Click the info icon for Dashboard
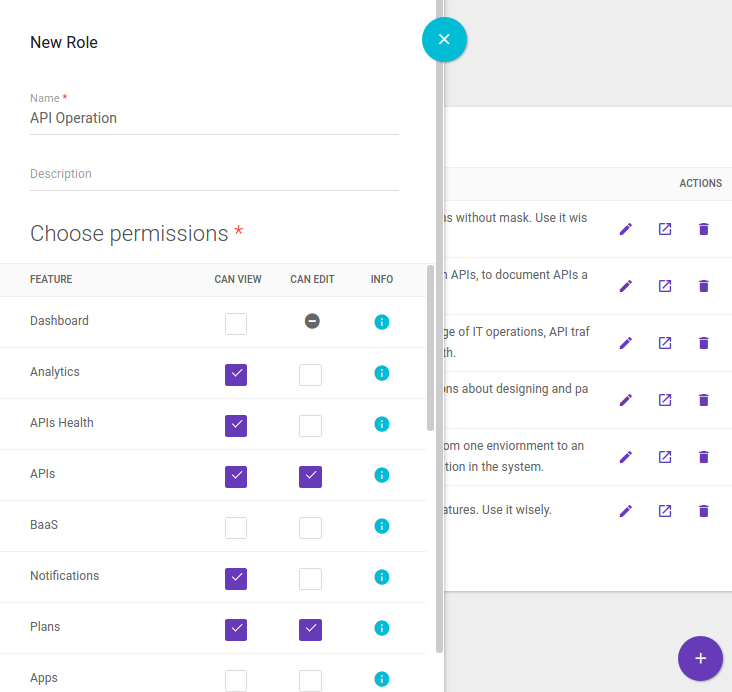Image resolution: width=732 pixels, height=692 pixels. [381, 322]
